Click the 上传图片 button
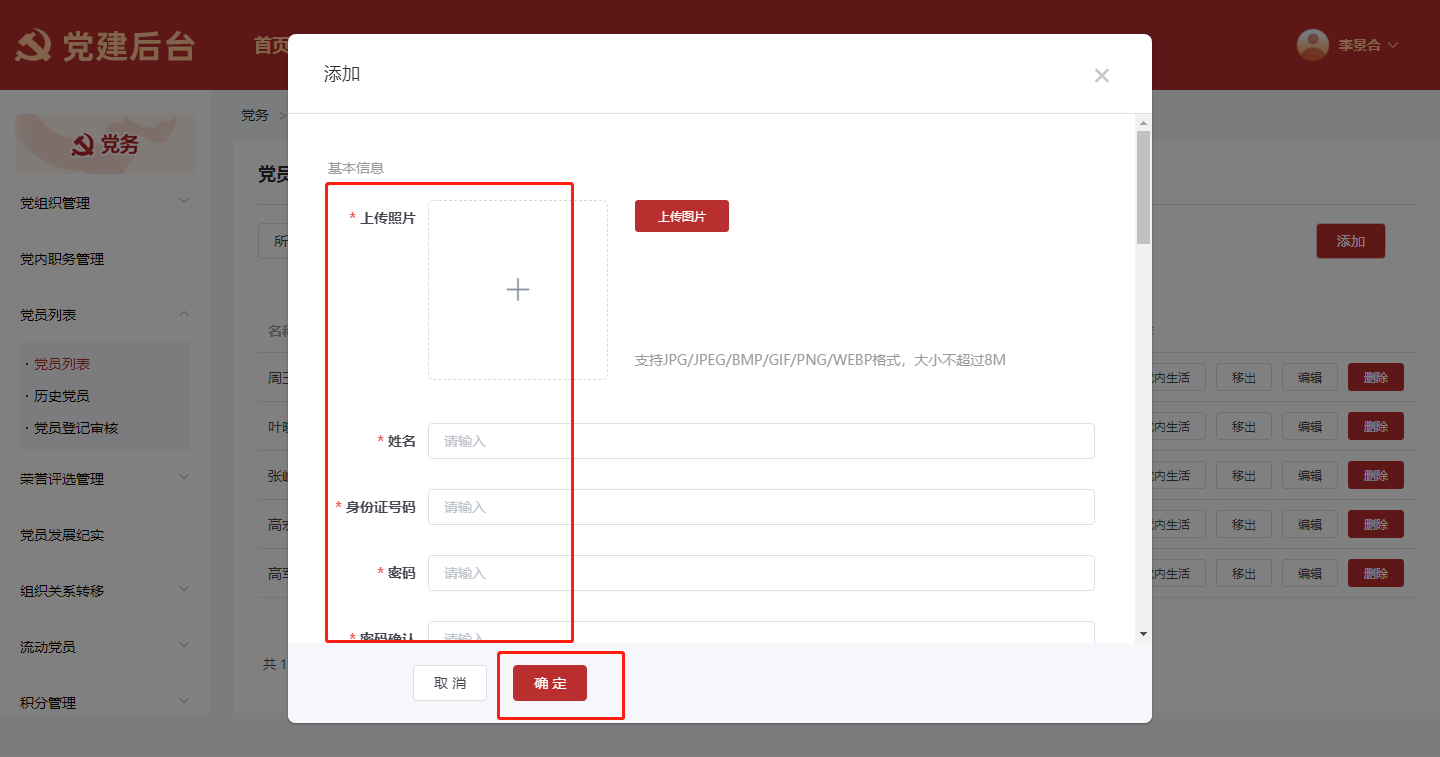The height and width of the screenshot is (757, 1440). (681, 216)
